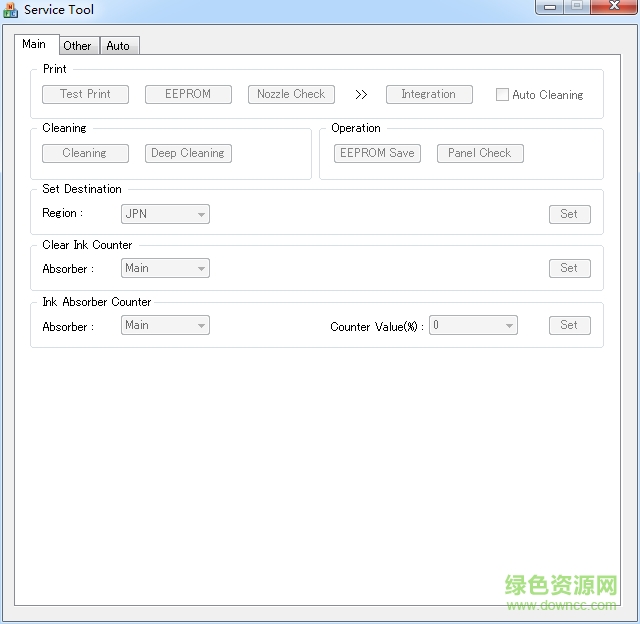
Task: Click the Integration button
Action: pos(428,94)
